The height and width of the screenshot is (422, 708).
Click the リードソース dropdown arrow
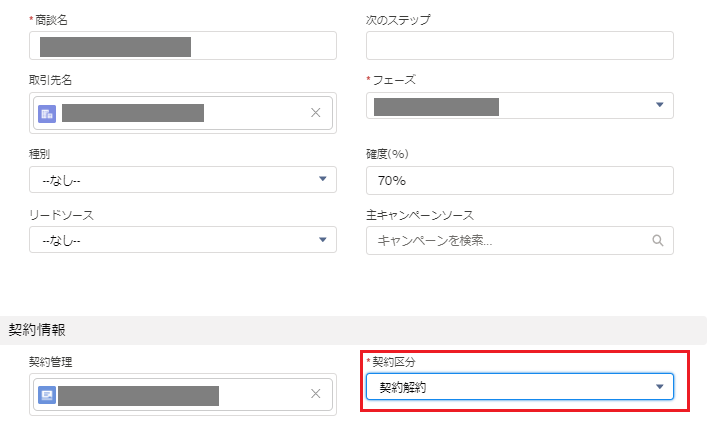click(322, 240)
